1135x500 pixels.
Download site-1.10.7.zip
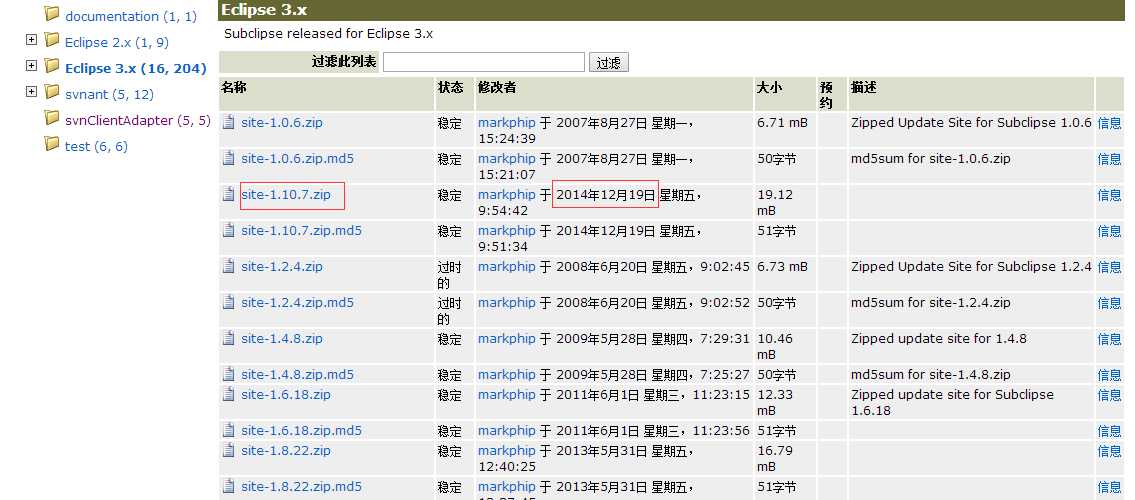click(286, 195)
